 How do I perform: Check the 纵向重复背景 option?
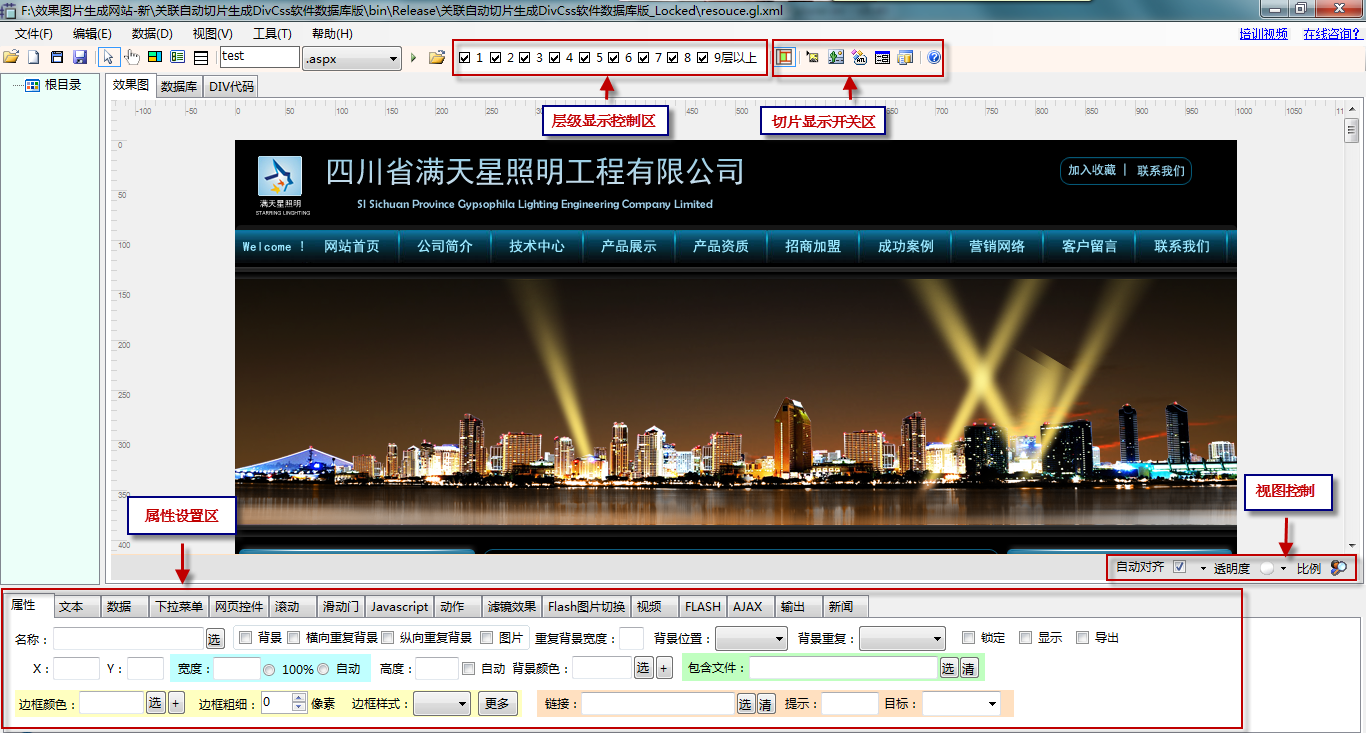(x=388, y=638)
